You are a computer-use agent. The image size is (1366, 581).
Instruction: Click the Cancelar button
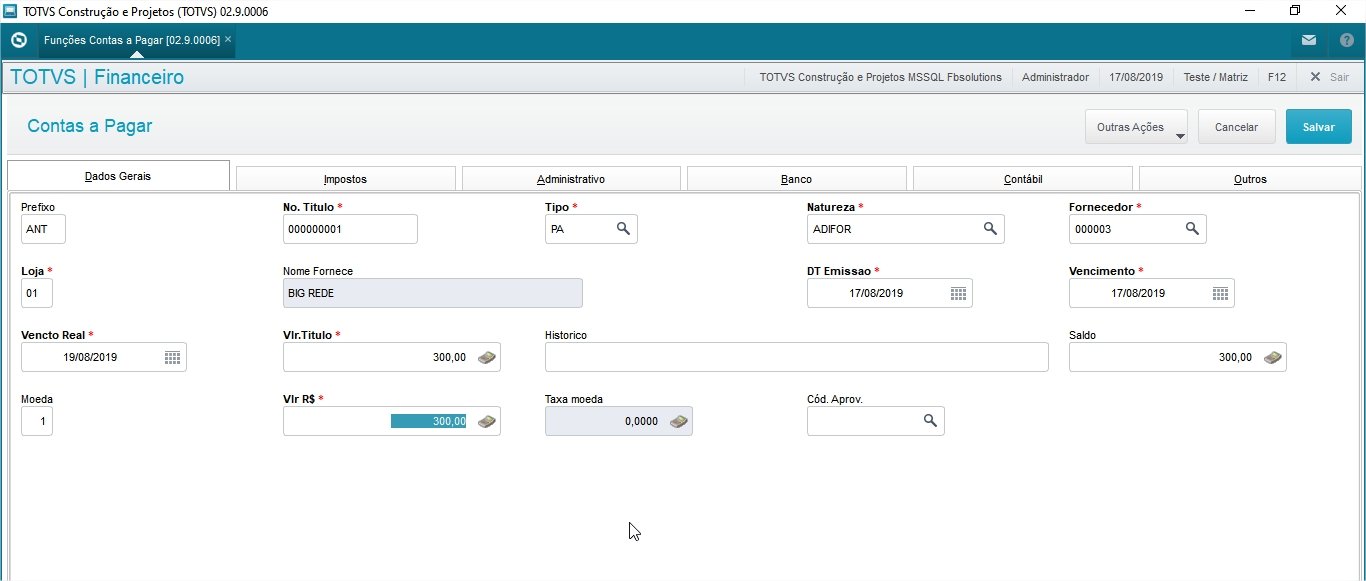pyautogui.click(x=1236, y=127)
